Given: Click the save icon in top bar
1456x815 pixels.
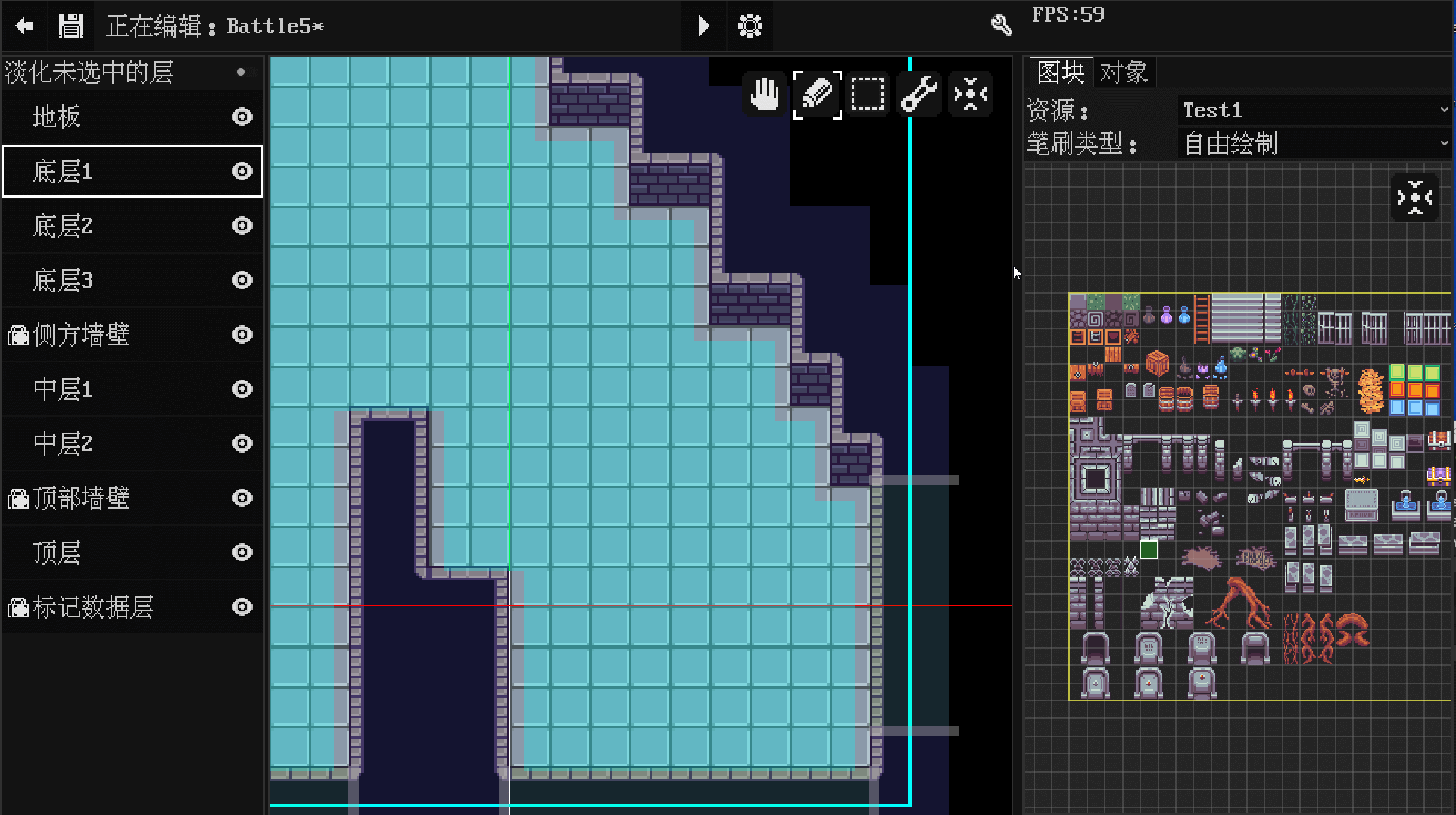Looking at the screenshot, I should [70, 25].
